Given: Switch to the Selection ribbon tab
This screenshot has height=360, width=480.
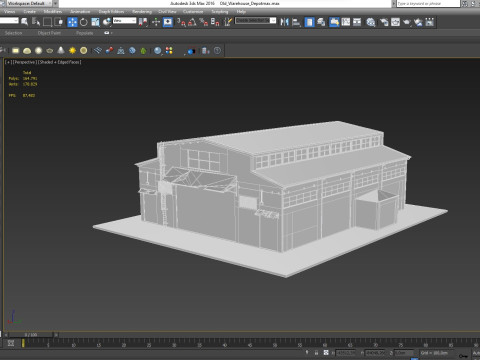Looking at the screenshot, I should coord(13,33).
